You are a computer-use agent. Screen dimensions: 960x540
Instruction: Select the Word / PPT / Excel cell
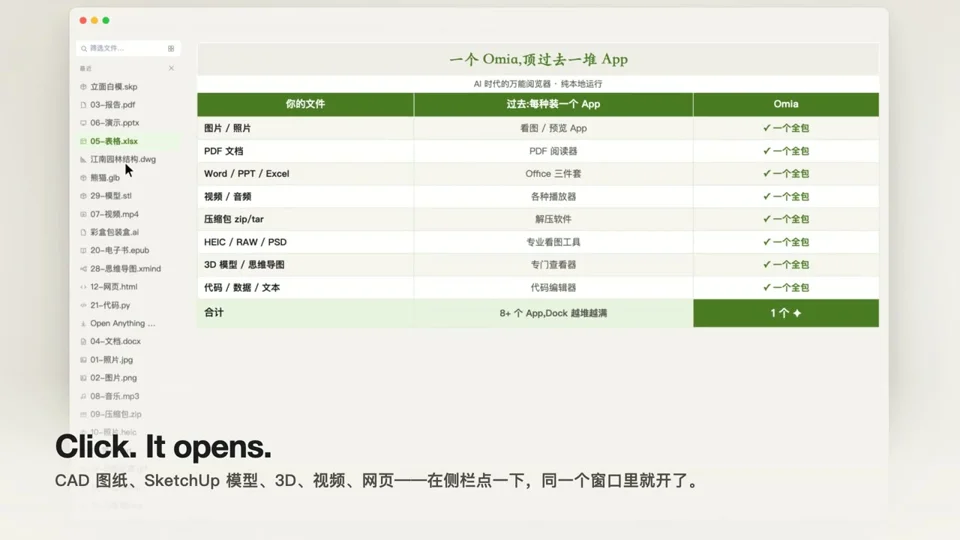click(305, 174)
